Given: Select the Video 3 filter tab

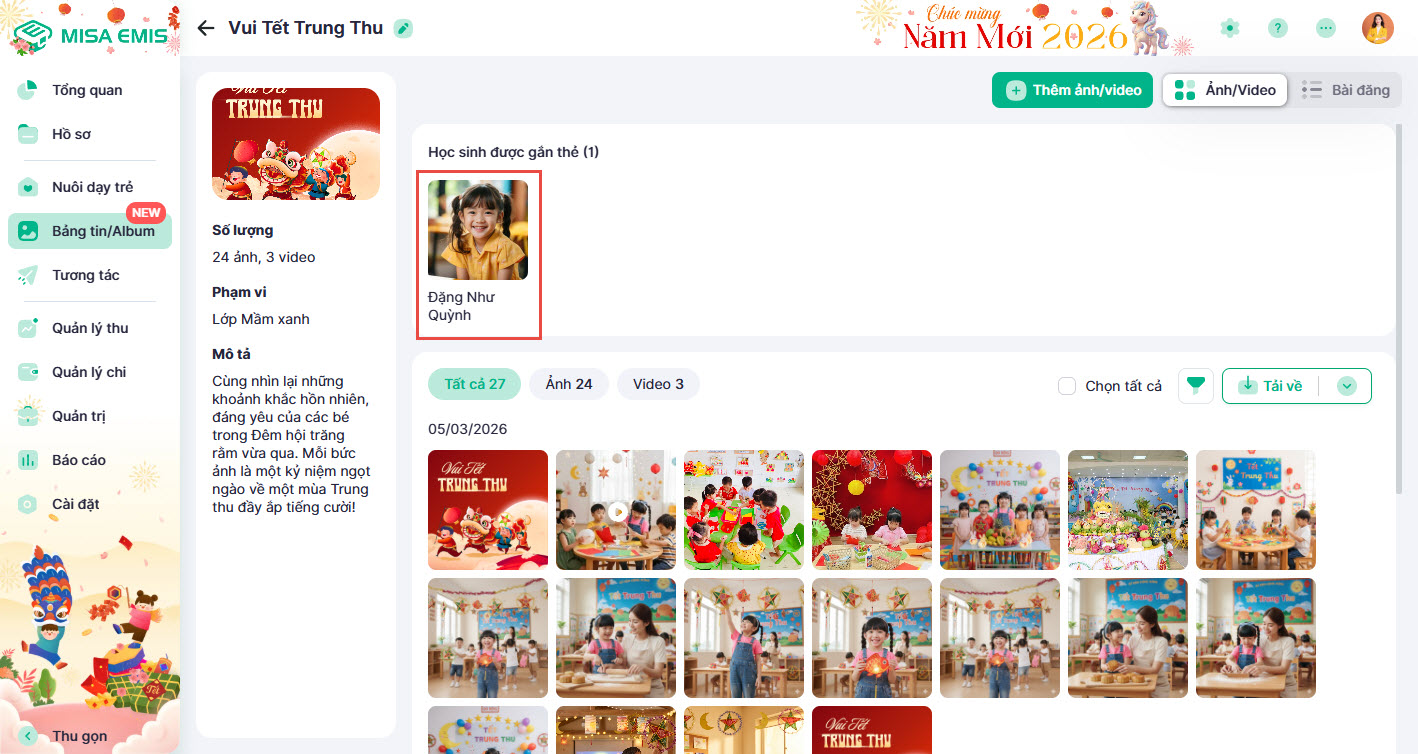Looking at the screenshot, I should tap(658, 384).
